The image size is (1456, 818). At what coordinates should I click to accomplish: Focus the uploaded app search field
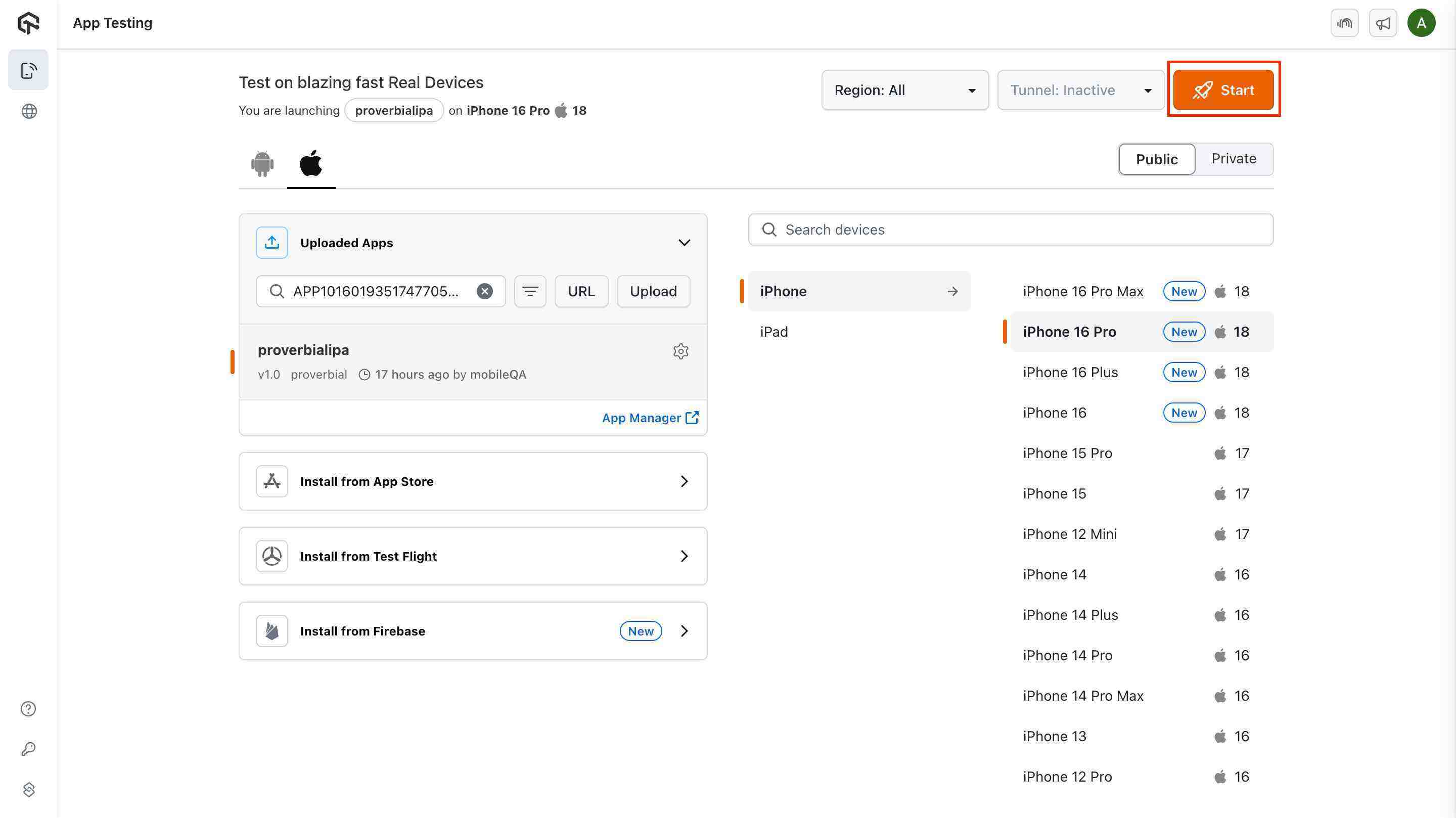click(380, 291)
